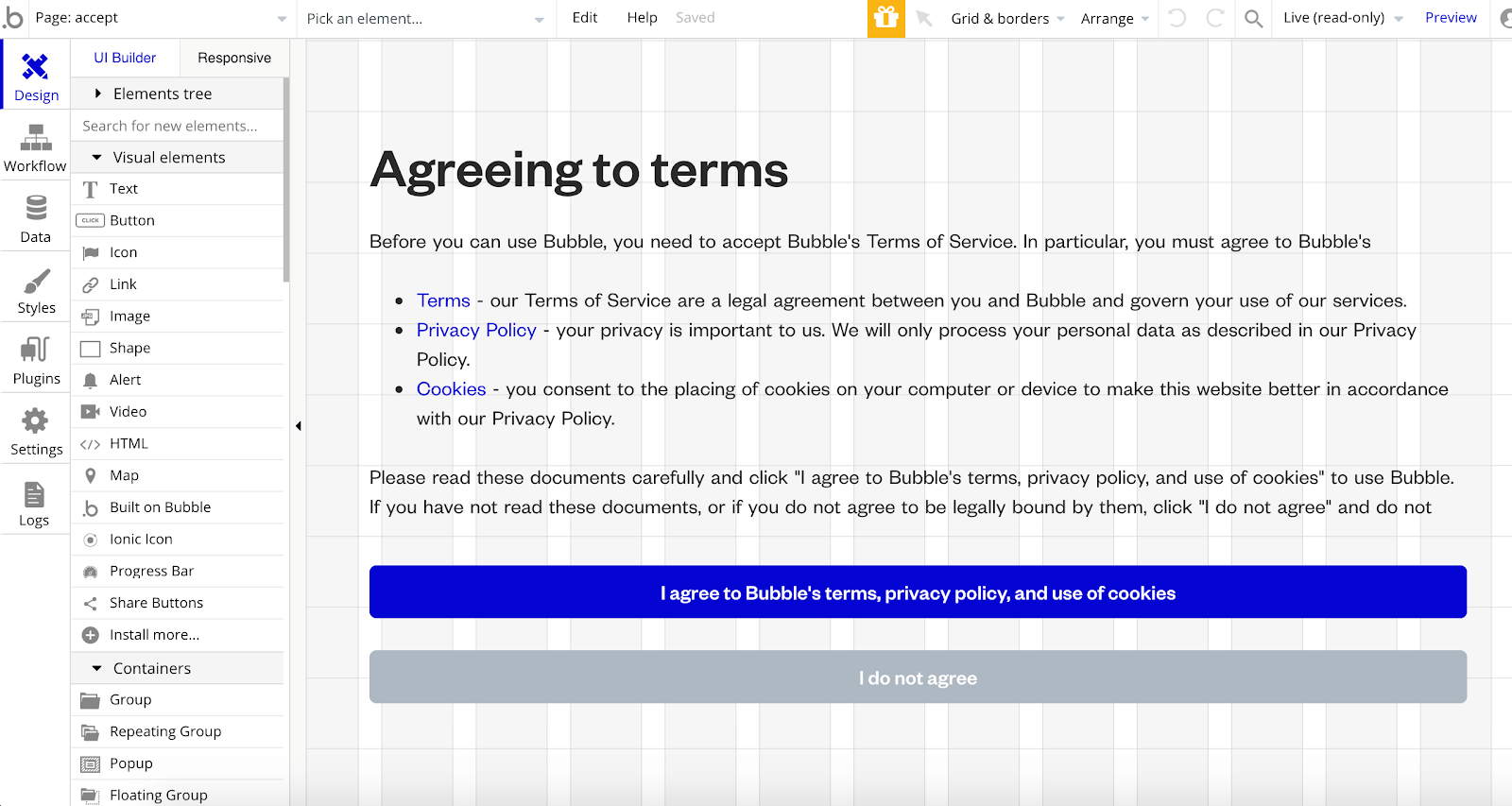Click the redo arrow icon

click(1215, 18)
